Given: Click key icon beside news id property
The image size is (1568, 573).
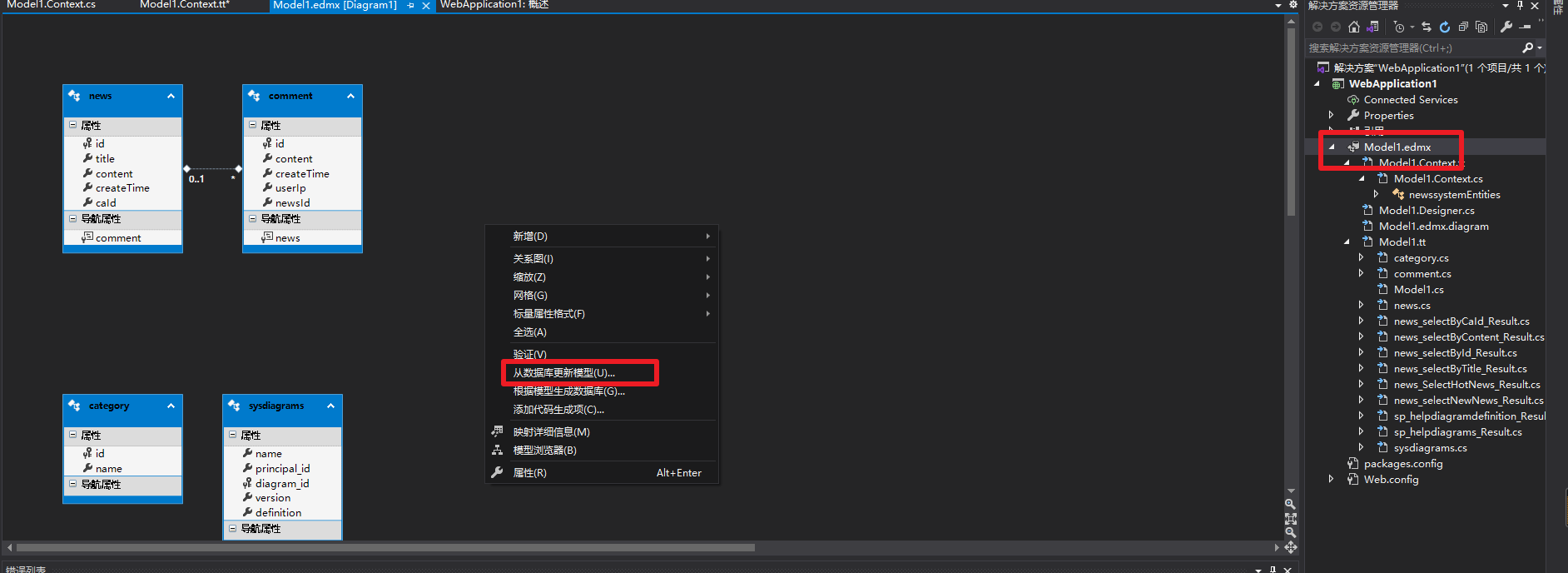Looking at the screenshot, I should [87, 143].
